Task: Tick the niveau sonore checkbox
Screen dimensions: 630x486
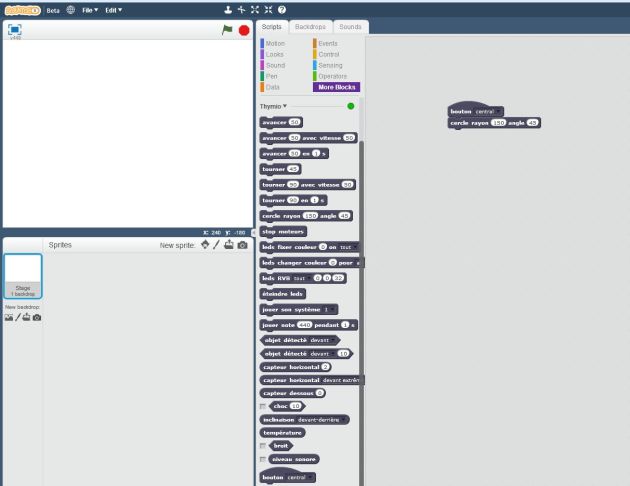Action: pyautogui.click(x=263, y=459)
